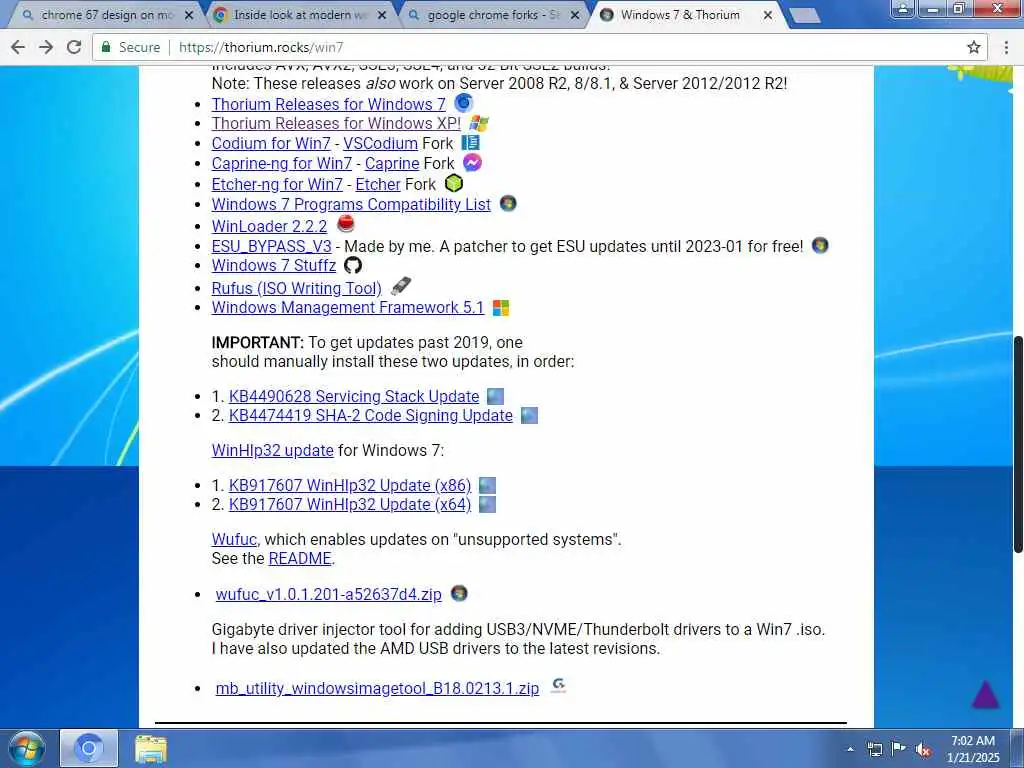
Task: Open Chrome's three-dot menu
Action: 1006,47
